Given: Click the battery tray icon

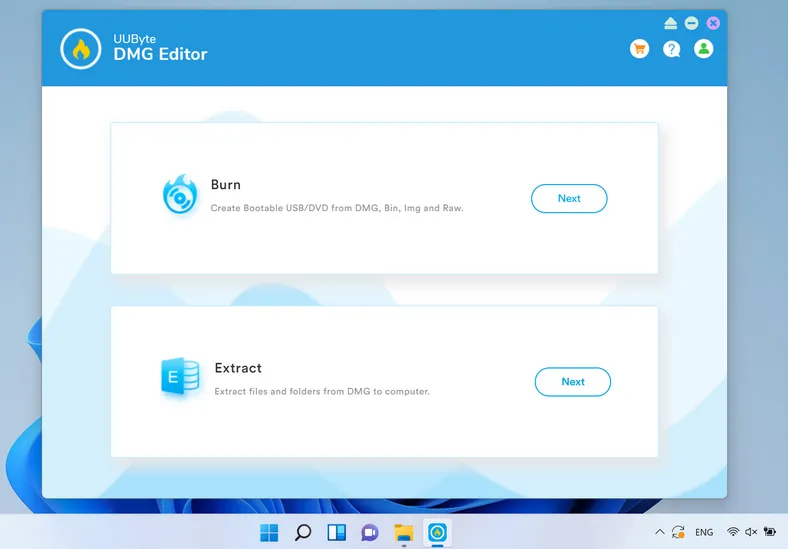Looking at the screenshot, I should pos(769,531).
